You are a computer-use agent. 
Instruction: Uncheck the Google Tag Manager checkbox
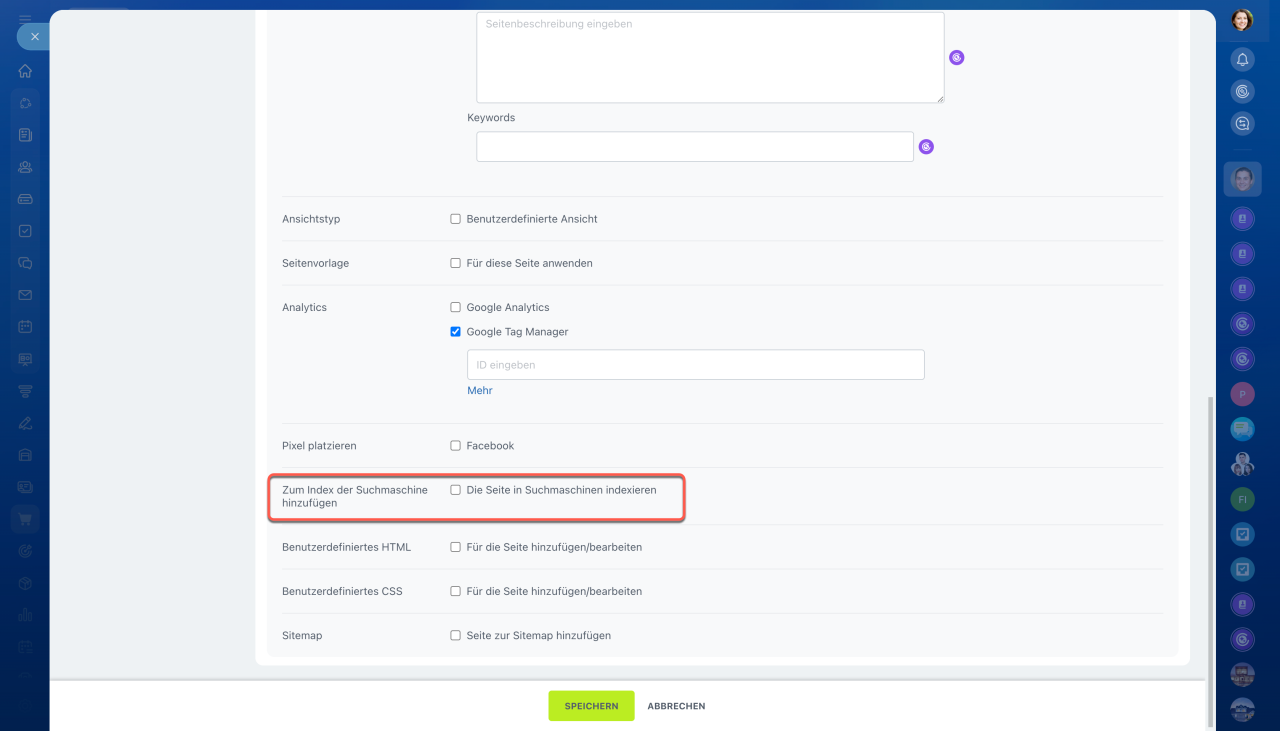coord(456,332)
